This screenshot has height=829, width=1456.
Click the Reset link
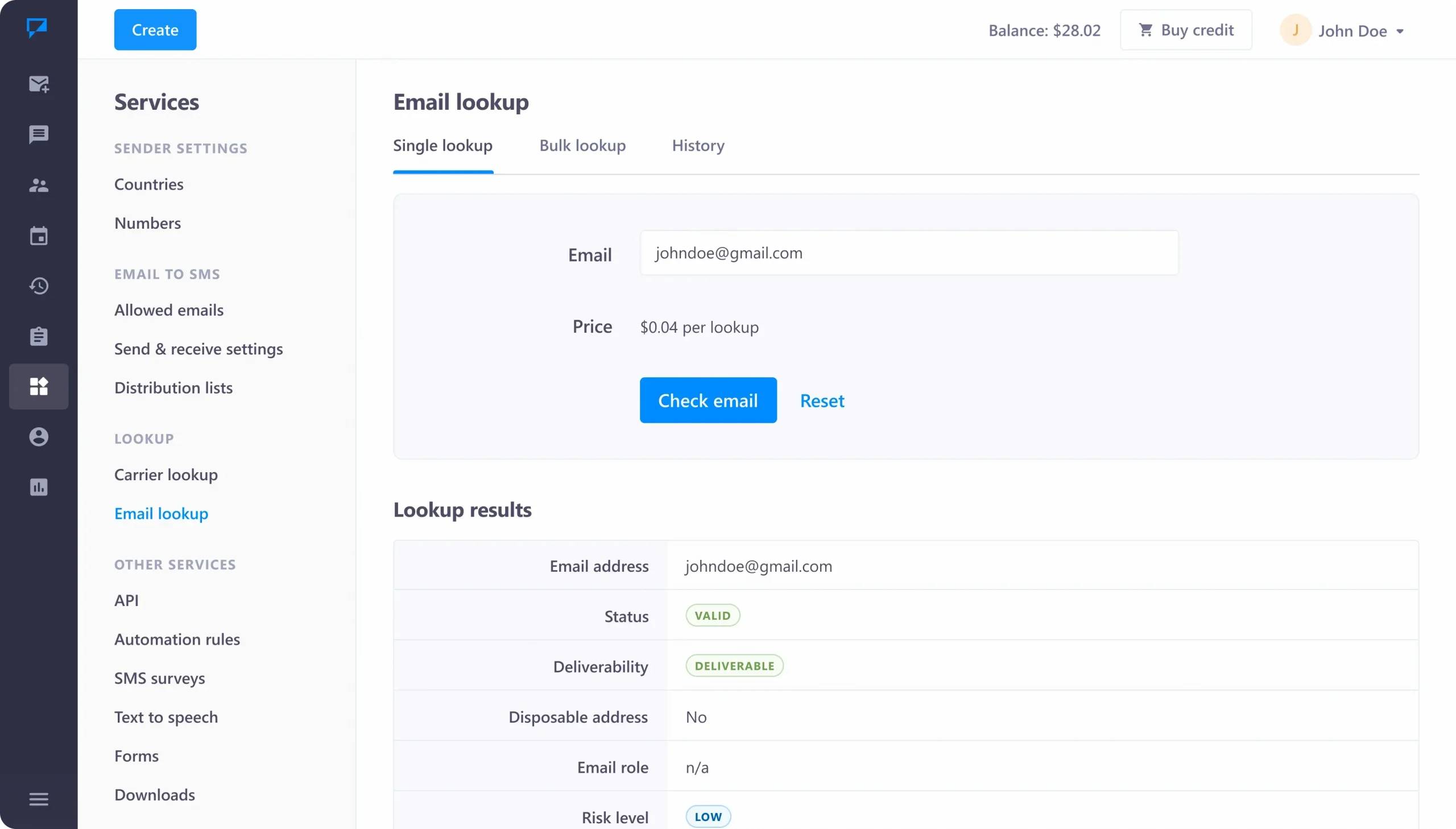(822, 400)
